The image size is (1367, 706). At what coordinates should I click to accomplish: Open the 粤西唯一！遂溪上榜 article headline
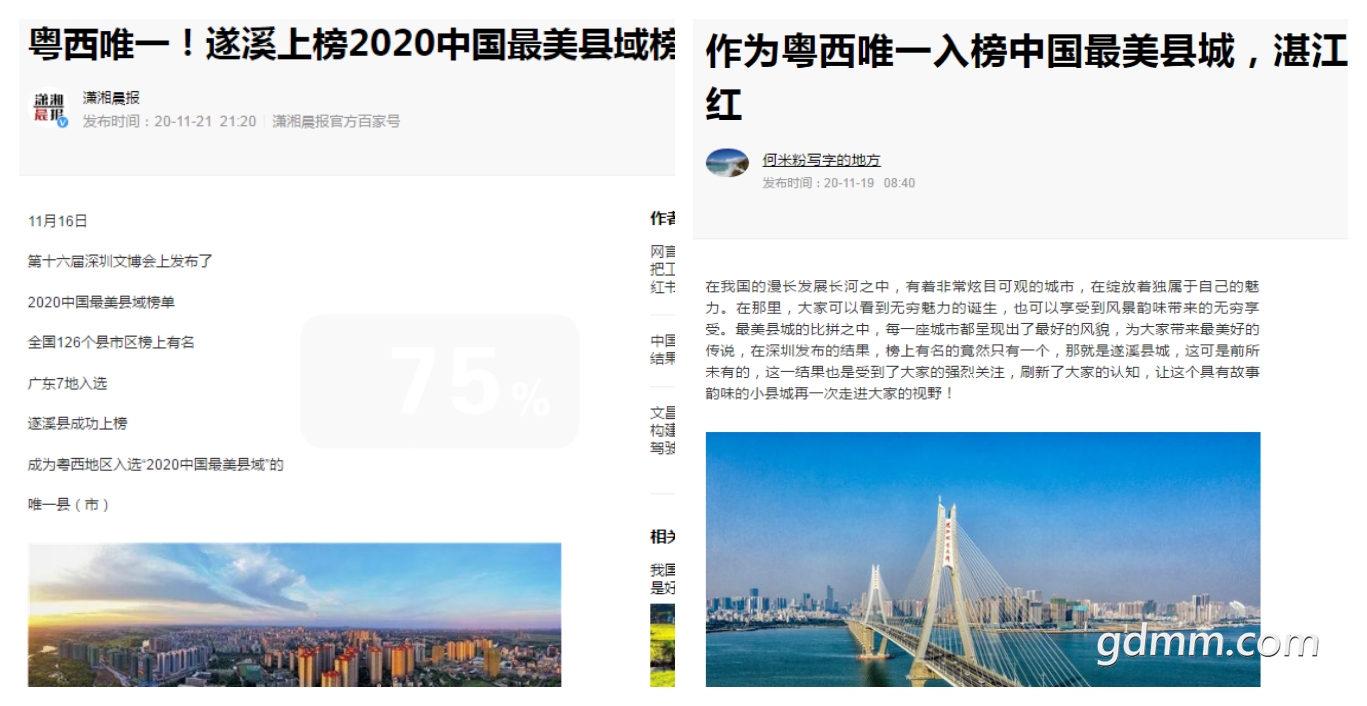pos(351,44)
